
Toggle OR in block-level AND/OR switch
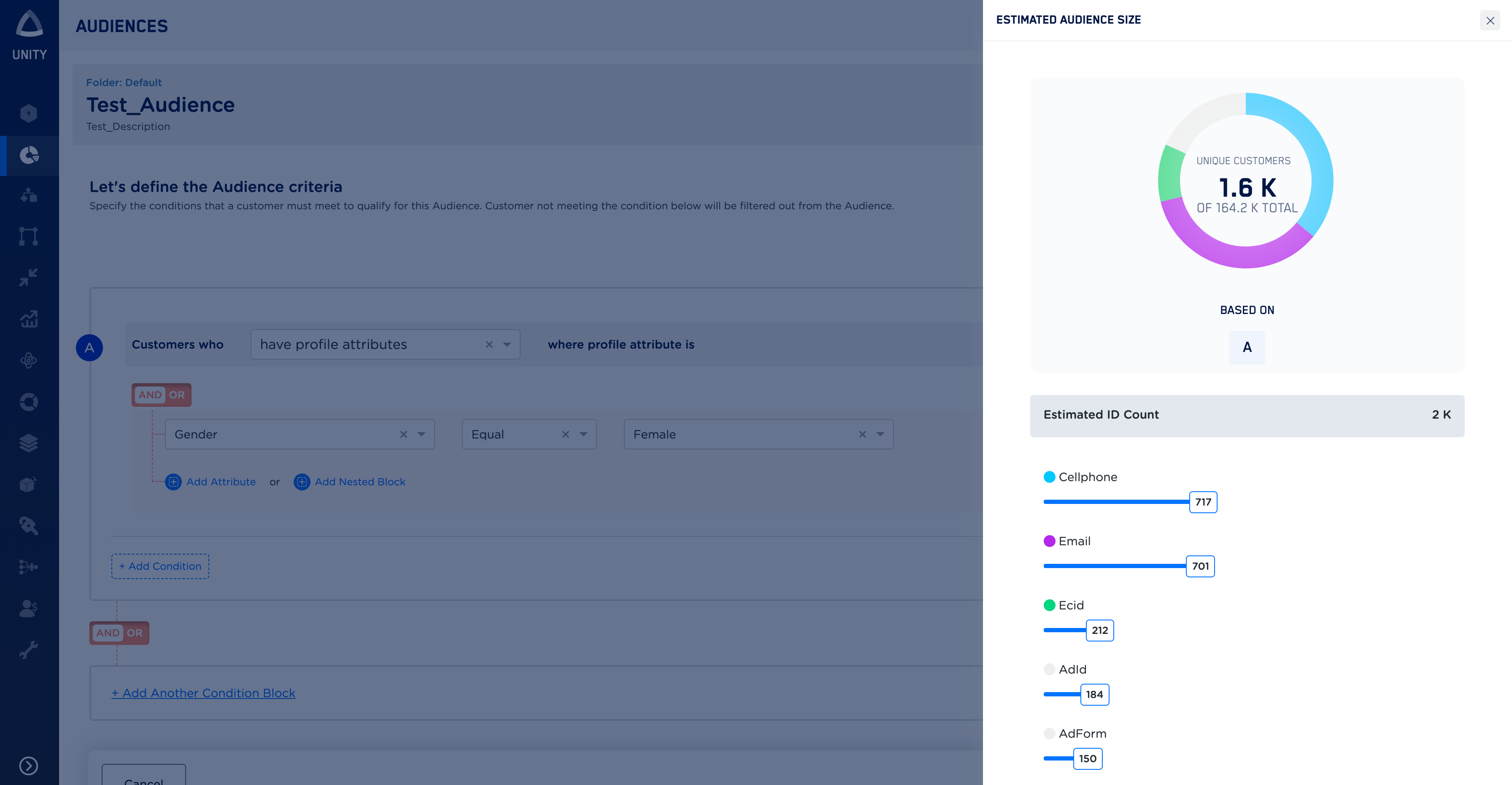tap(135, 633)
